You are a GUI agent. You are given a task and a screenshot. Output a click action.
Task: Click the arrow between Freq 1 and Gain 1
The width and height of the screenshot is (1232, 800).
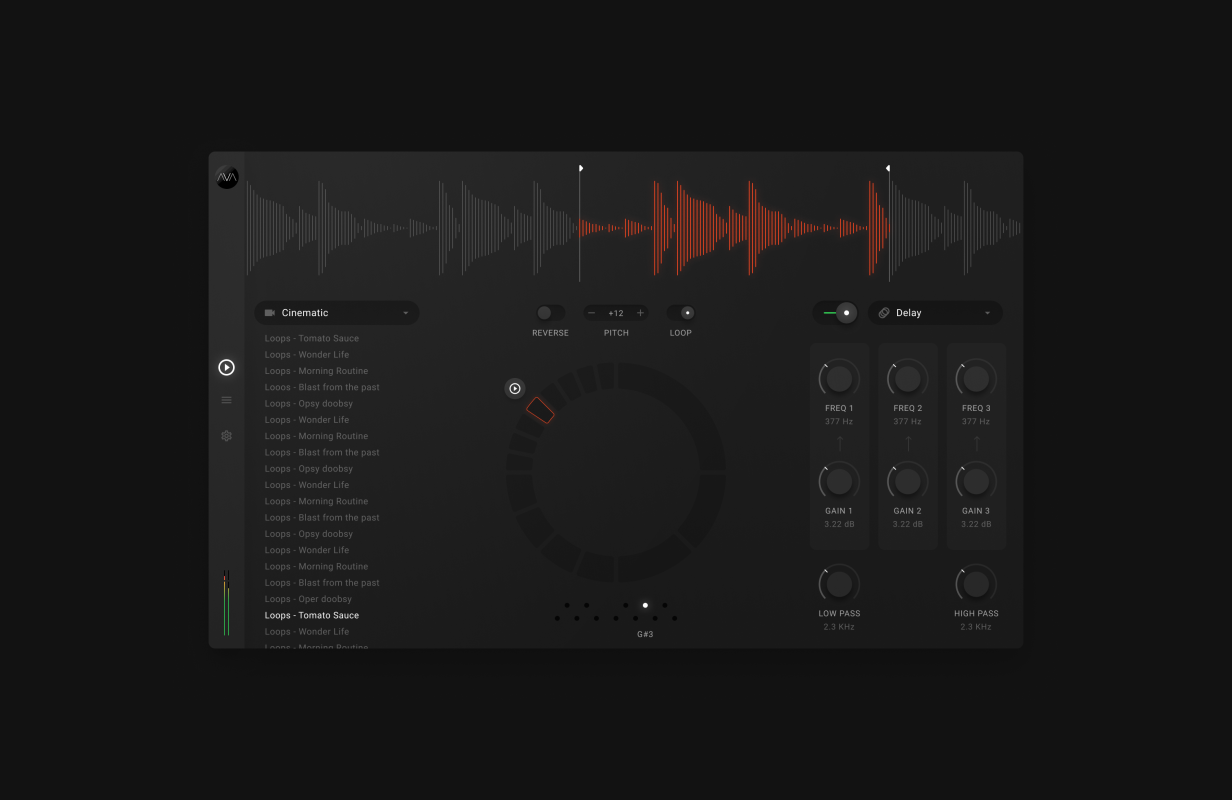[839, 443]
